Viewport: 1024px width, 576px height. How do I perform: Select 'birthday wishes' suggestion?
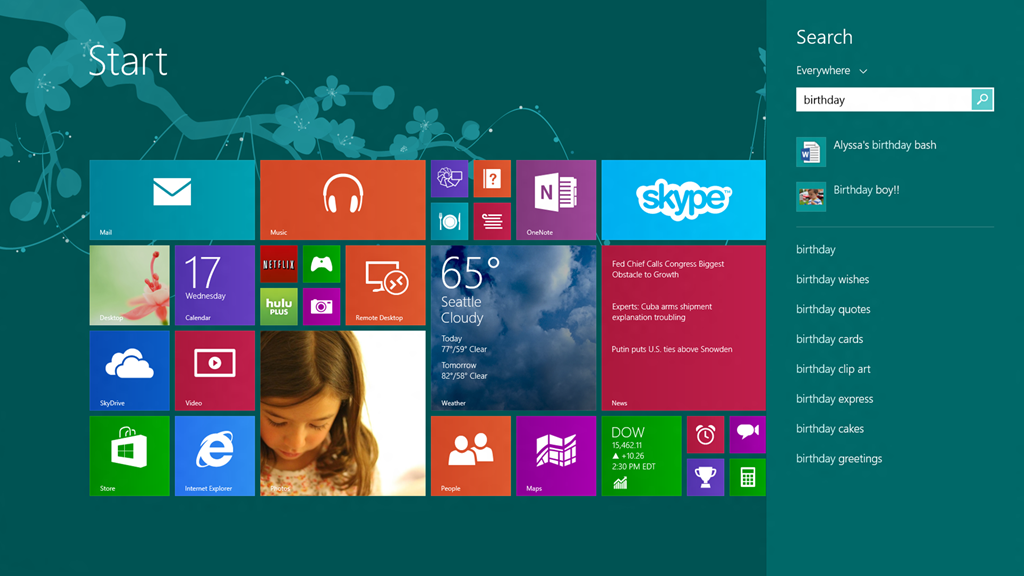click(833, 280)
